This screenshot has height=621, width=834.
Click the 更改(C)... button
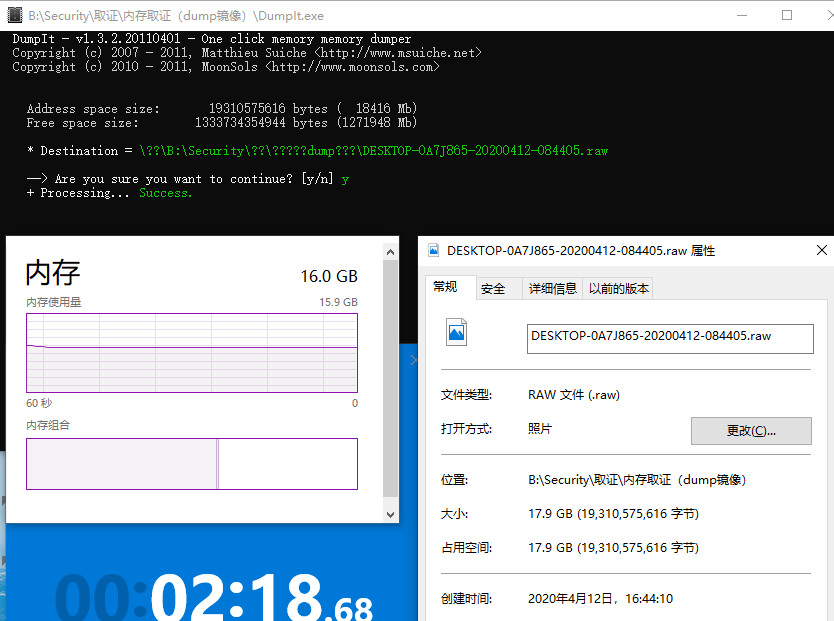751,431
